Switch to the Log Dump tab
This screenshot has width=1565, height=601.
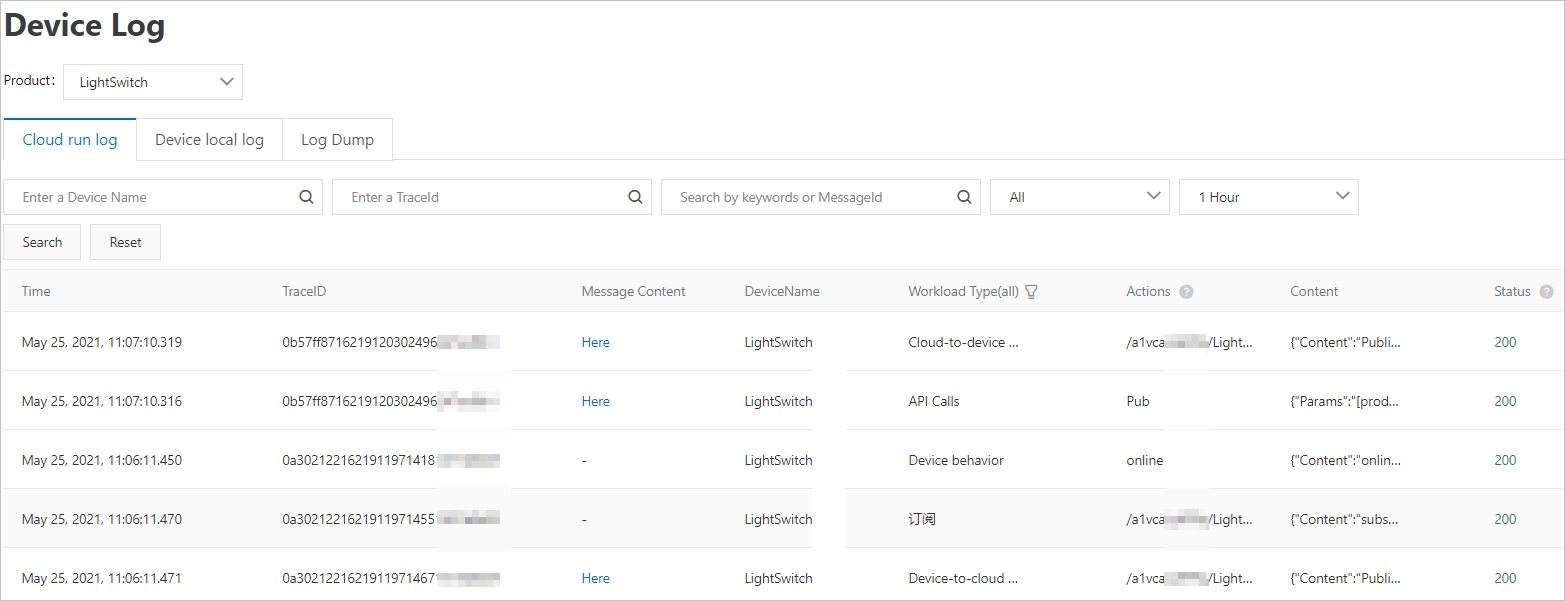click(x=337, y=139)
